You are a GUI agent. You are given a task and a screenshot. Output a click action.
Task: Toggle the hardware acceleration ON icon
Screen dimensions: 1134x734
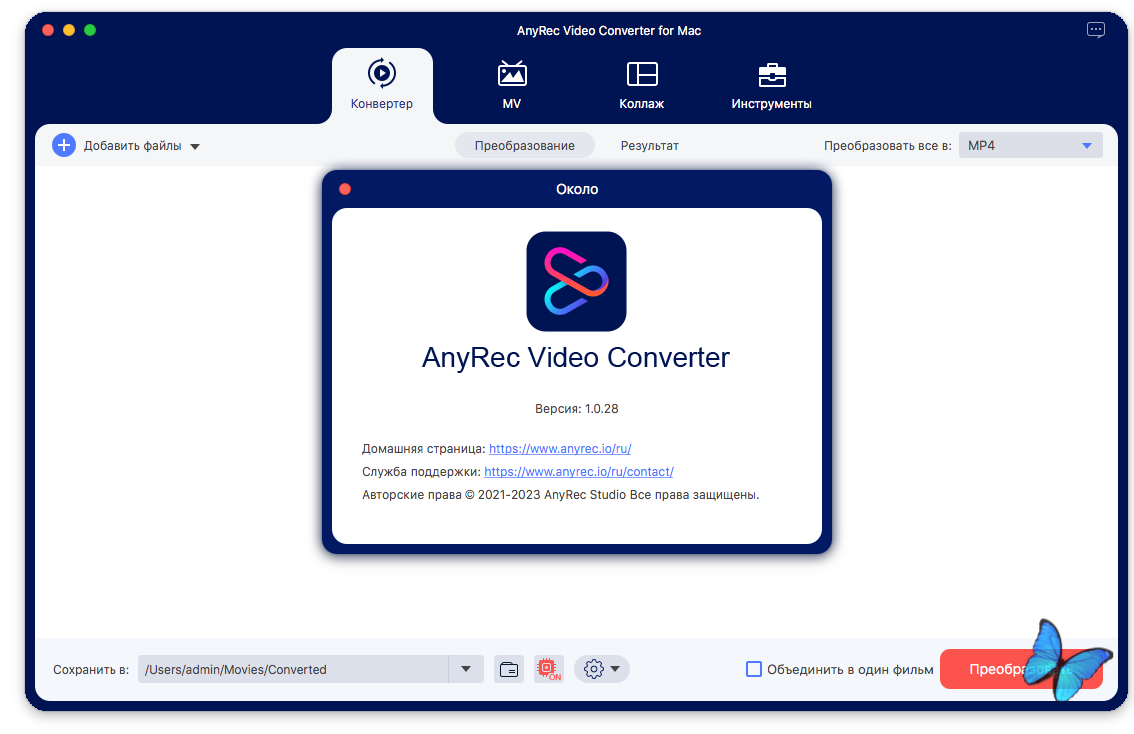[548, 669]
